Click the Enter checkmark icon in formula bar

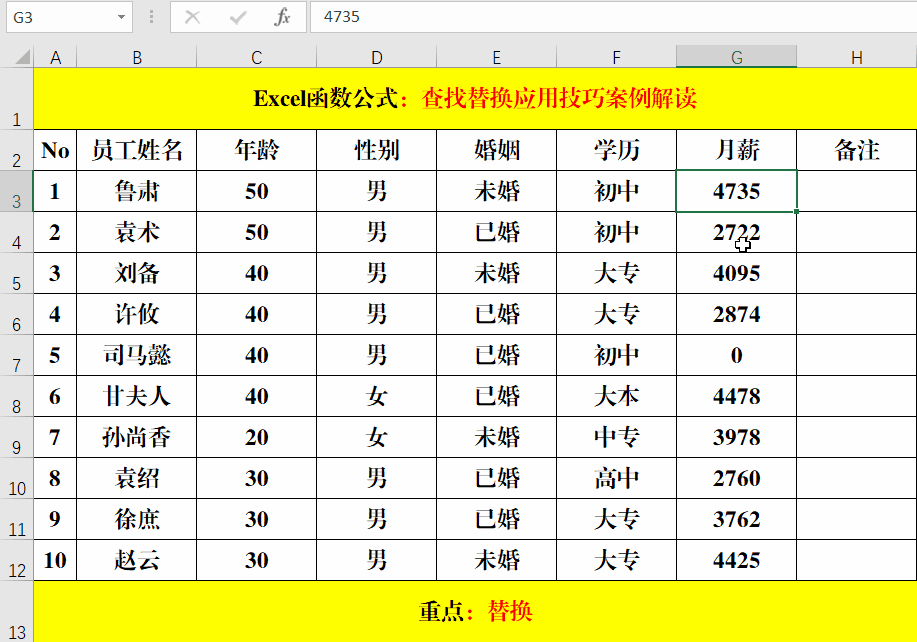tap(237, 17)
